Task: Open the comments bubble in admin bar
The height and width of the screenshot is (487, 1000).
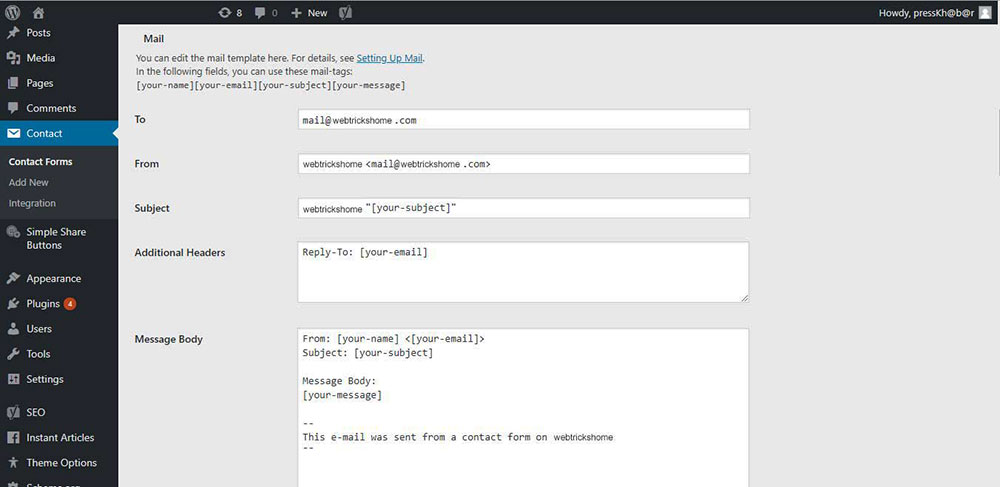Action: [x=266, y=12]
